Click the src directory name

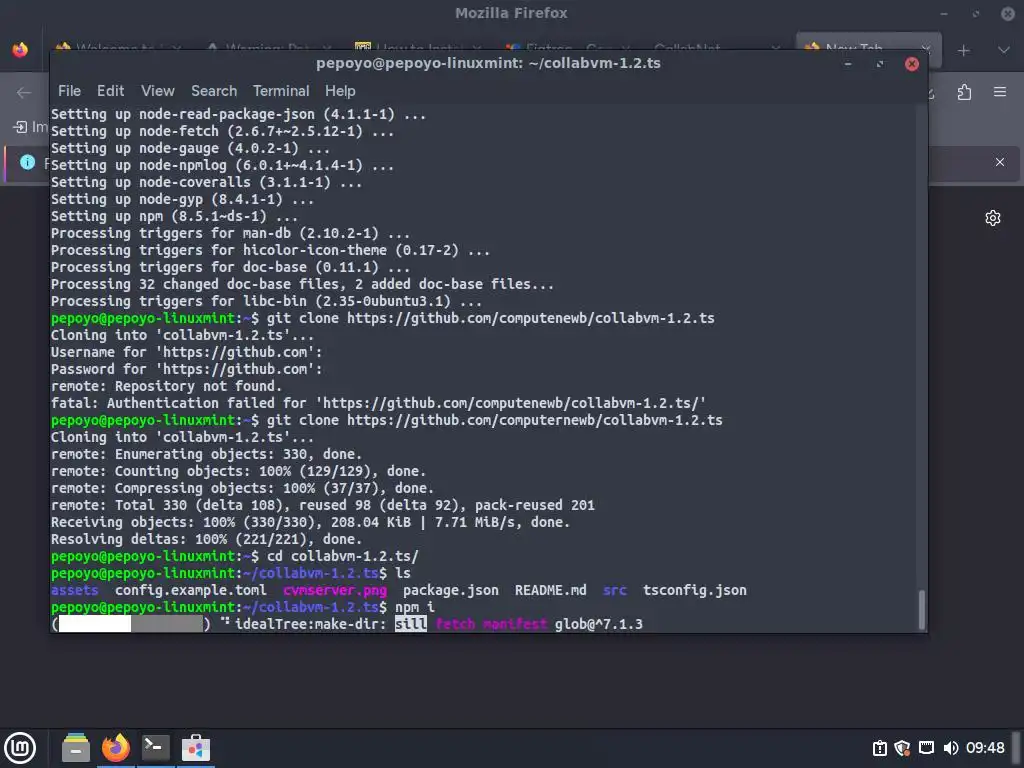[x=615, y=590]
